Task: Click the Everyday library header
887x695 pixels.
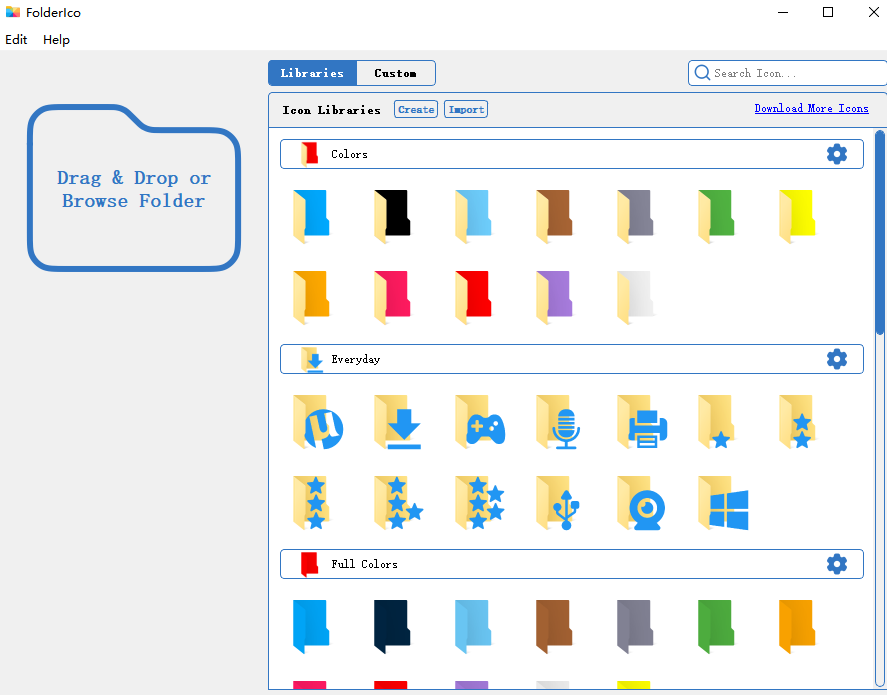Action: click(572, 359)
